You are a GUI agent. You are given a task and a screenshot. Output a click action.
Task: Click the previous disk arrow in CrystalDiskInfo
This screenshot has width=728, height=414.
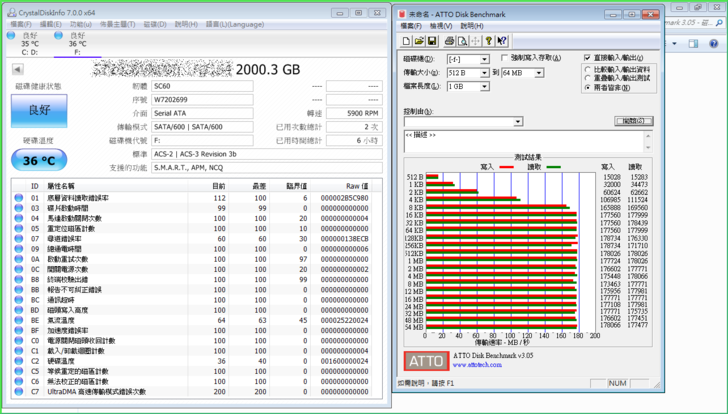click(x=17, y=70)
